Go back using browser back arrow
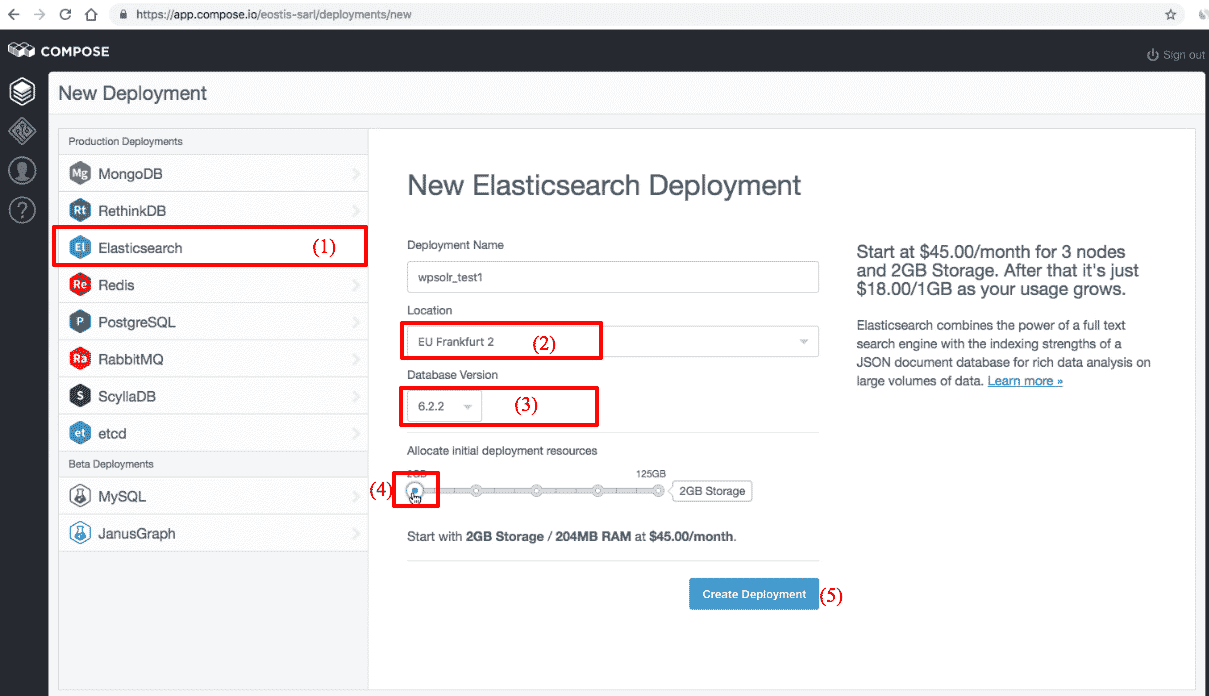This screenshot has width=1209, height=696. pyautogui.click(x=14, y=15)
